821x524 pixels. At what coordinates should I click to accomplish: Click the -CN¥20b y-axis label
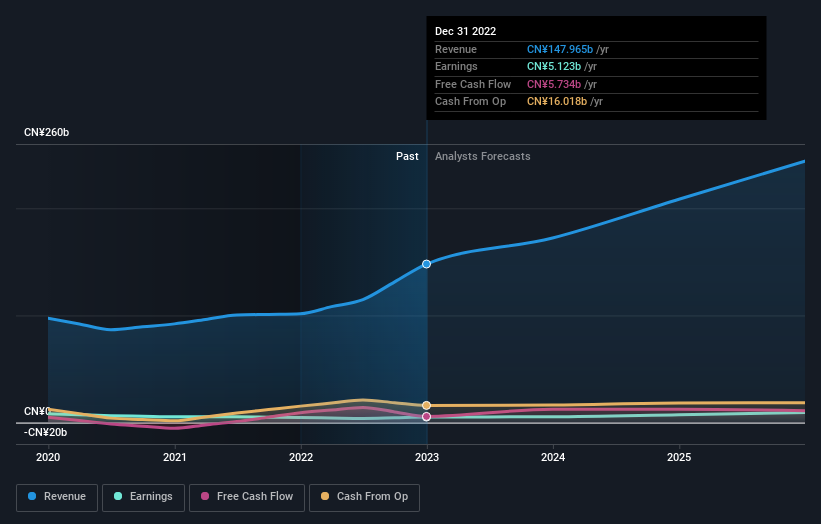pos(46,432)
